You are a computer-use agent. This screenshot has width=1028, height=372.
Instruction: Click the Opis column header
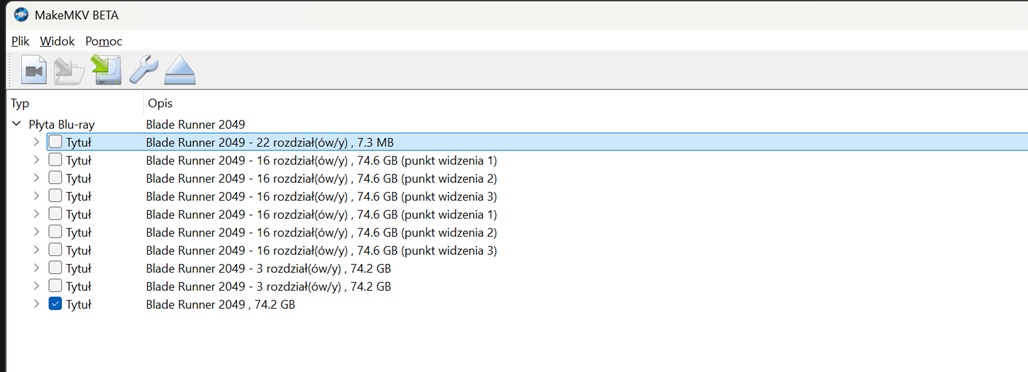[160, 104]
